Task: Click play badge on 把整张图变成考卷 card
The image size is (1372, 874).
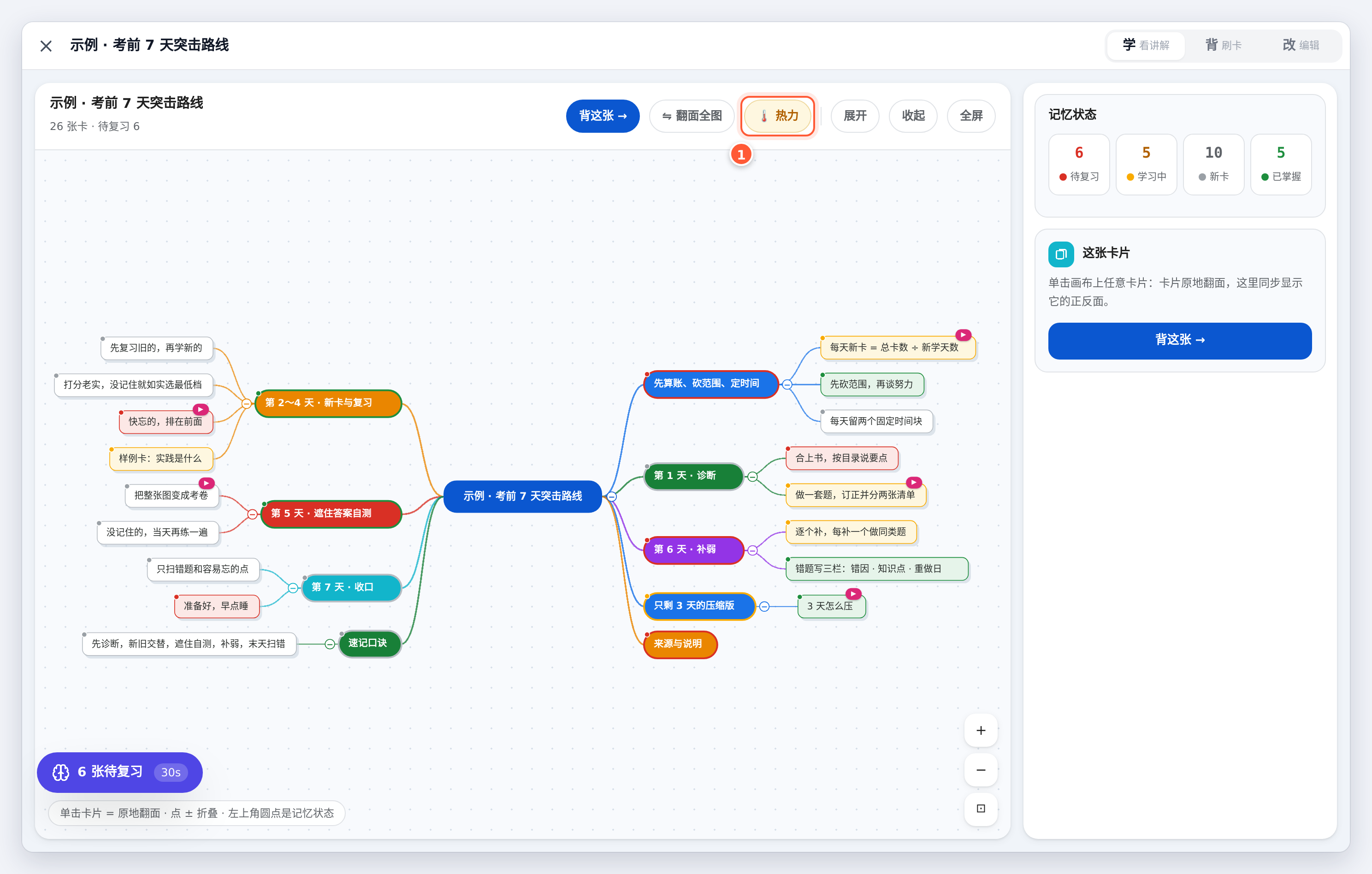Action: coord(206,483)
